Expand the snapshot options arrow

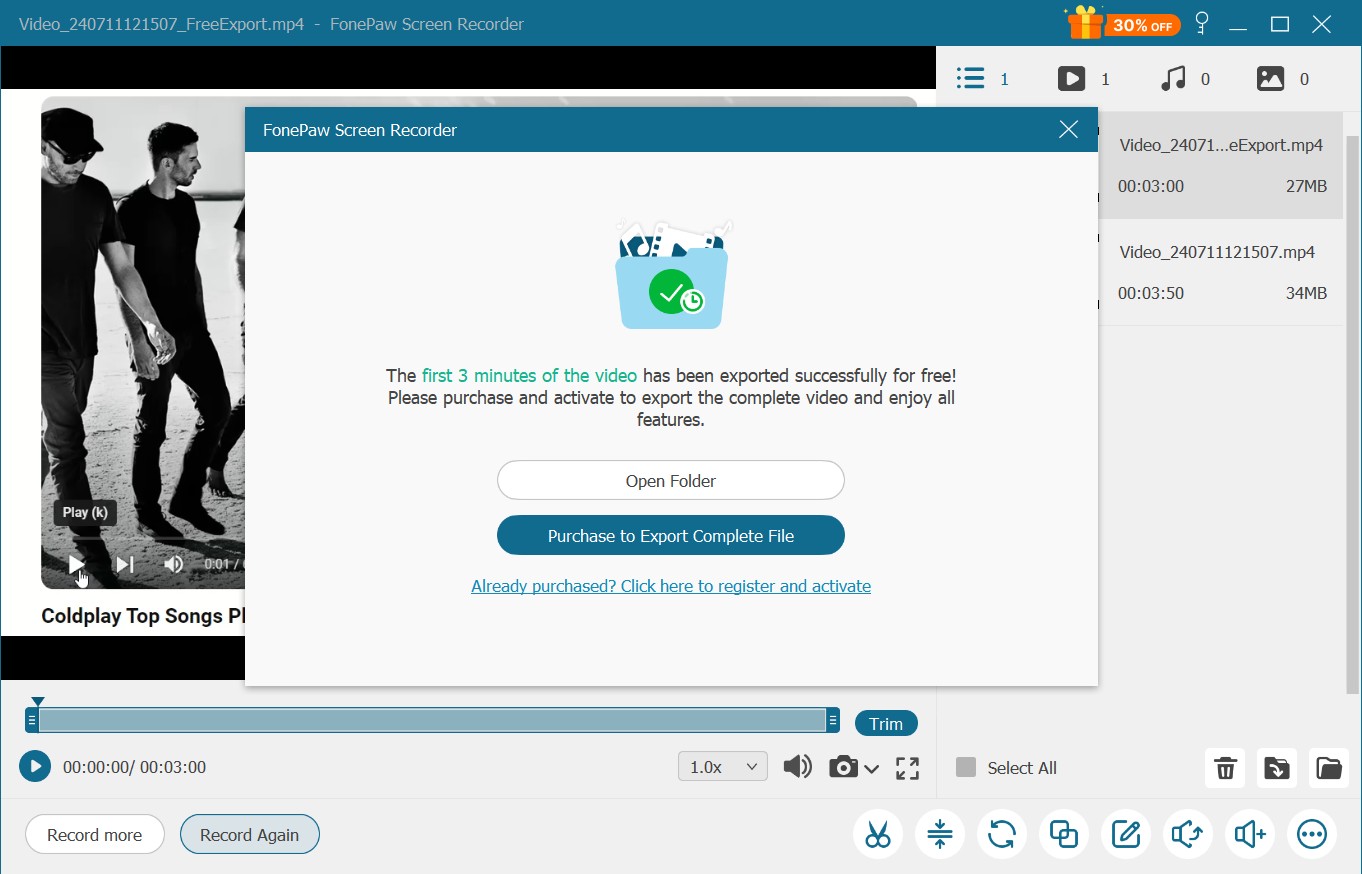[871, 768]
